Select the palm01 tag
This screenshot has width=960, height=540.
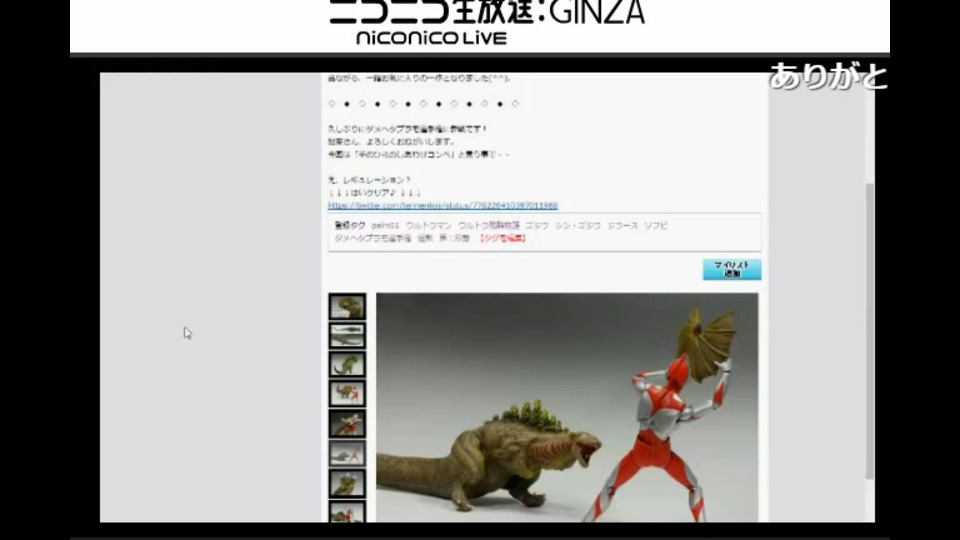pos(385,225)
